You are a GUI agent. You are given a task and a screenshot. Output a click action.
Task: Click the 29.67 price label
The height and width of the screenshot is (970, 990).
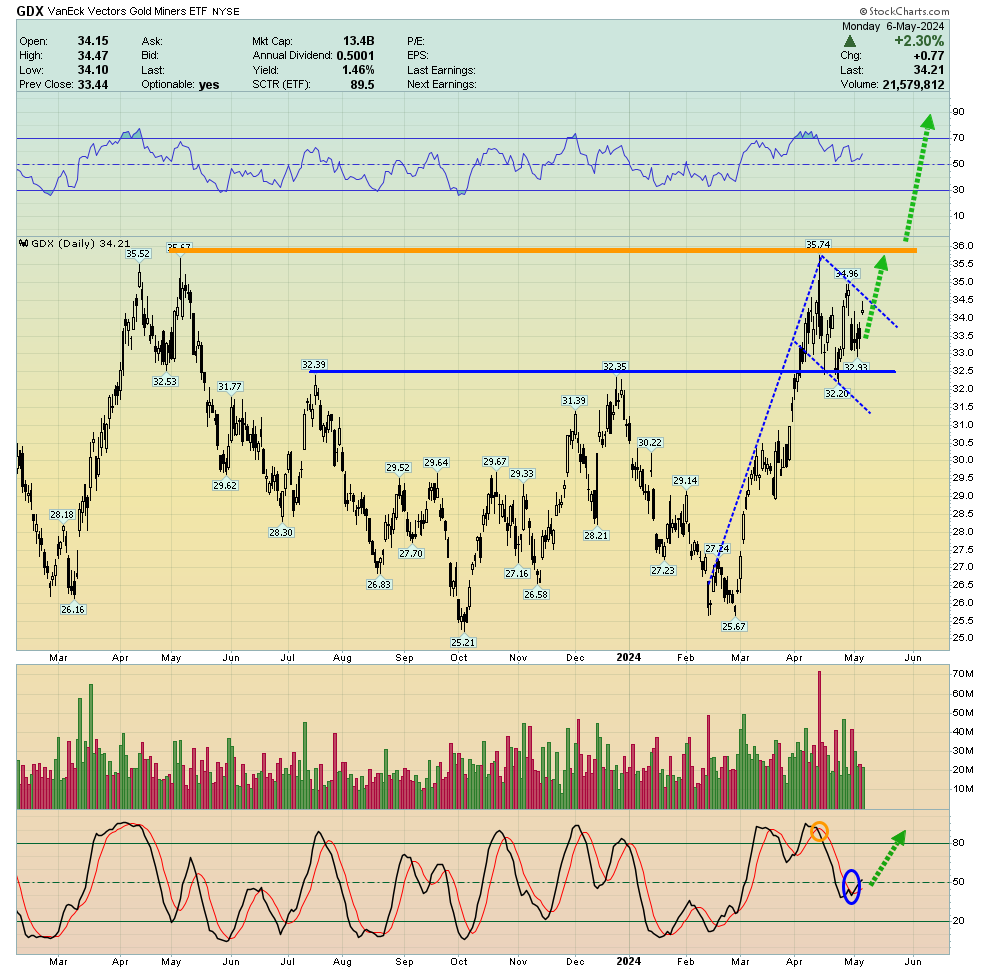(x=495, y=462)
